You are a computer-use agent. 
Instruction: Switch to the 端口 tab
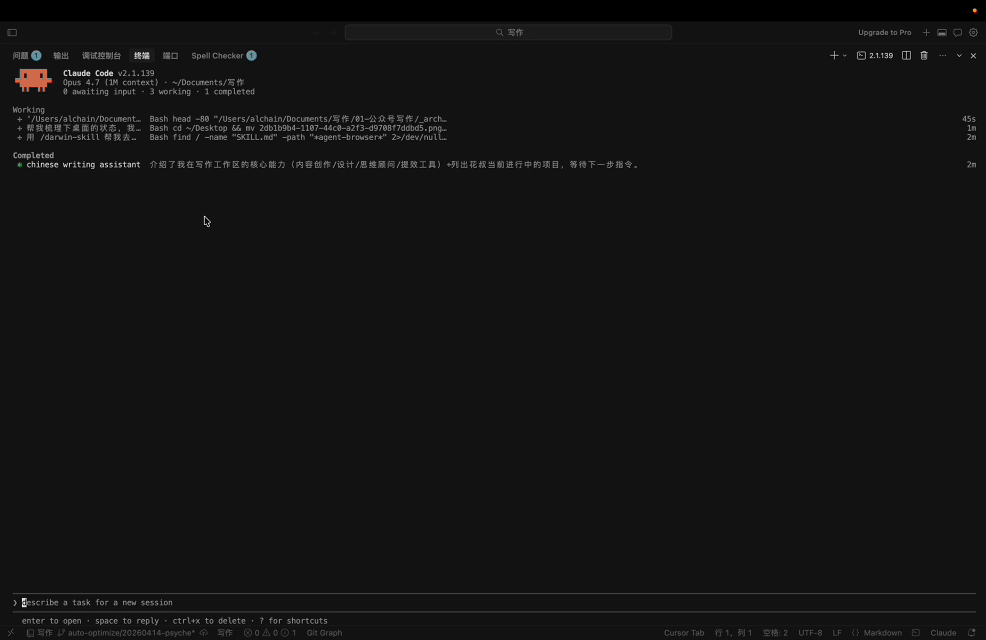click(170, 56)
